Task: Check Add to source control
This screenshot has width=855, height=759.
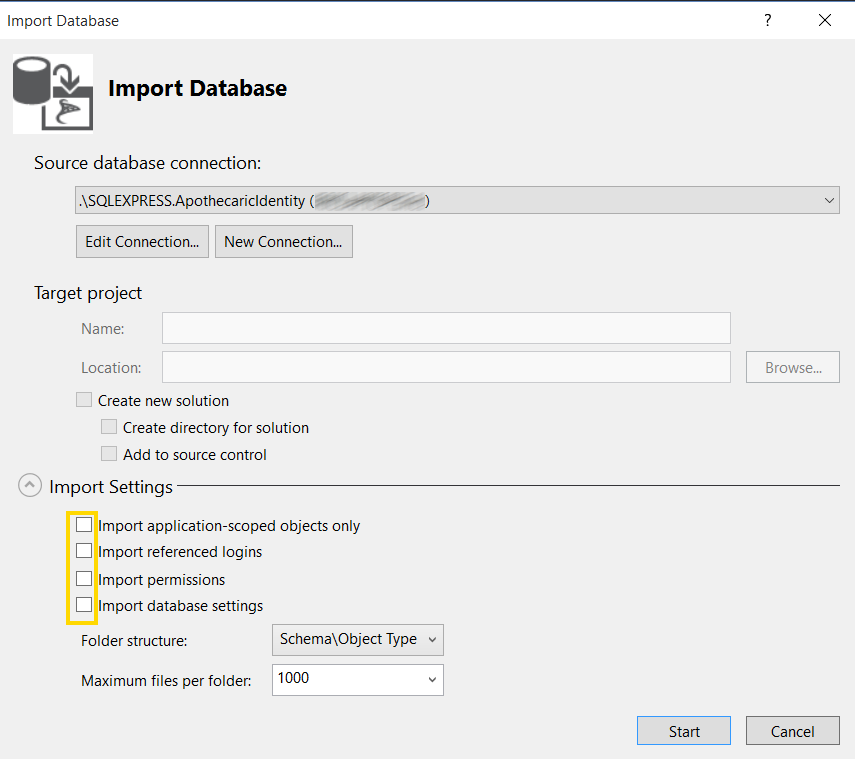Action: [109, 454]
